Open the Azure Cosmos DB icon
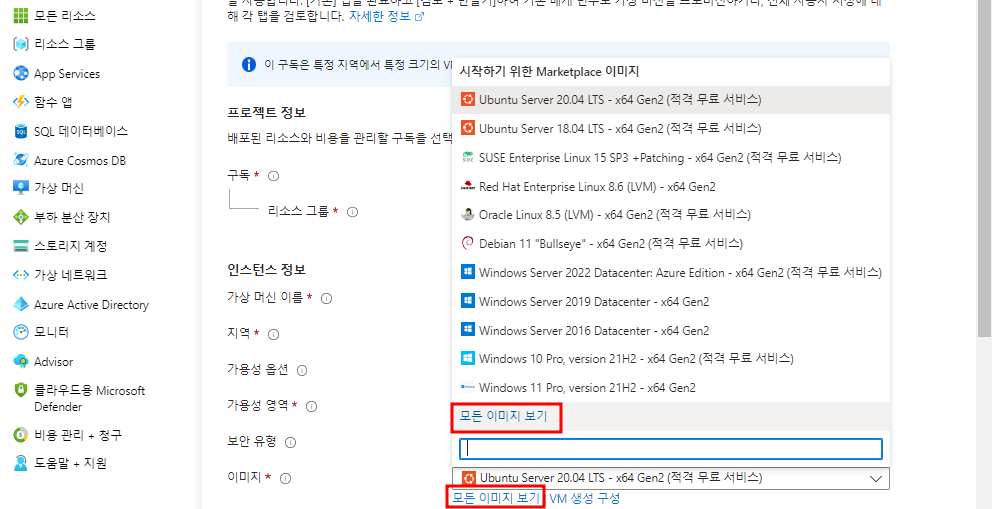This screenshot has height=509, width=992. [x=21, y=160]
